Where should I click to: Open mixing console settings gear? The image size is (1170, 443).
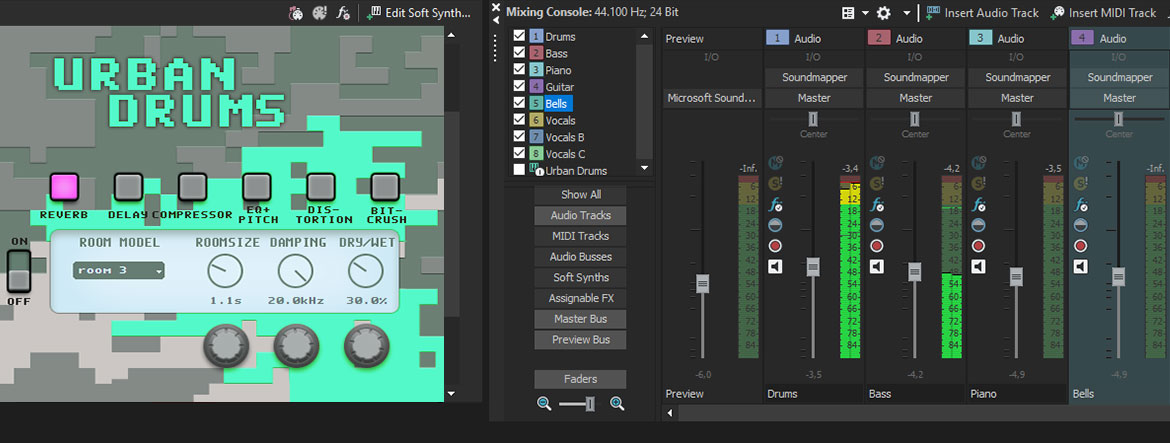coord(883,13)
